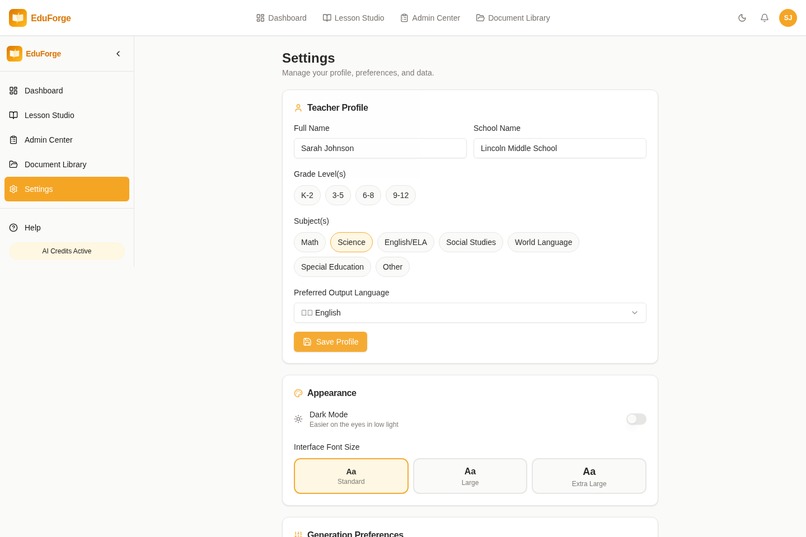Select the Math subject chip
The height and width of the screenshot is (537, 806).
(309, 242)
